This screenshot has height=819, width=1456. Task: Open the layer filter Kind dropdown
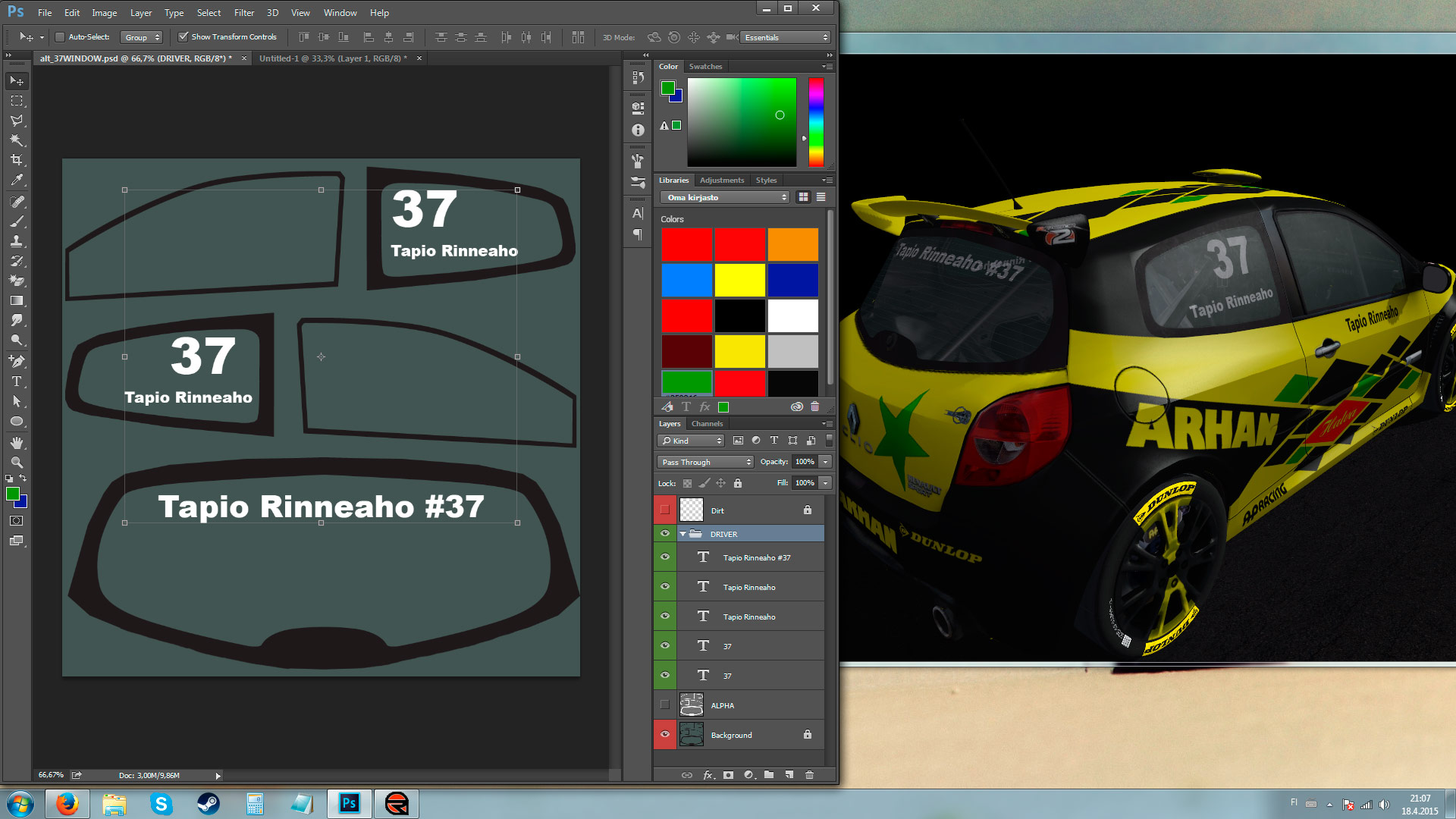click(x=691, y=441)
